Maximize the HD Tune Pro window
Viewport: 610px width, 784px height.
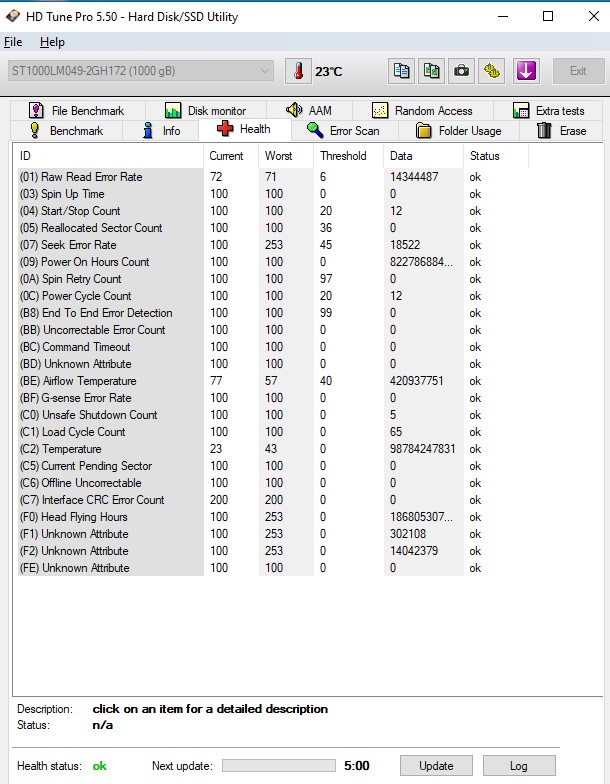548,16
